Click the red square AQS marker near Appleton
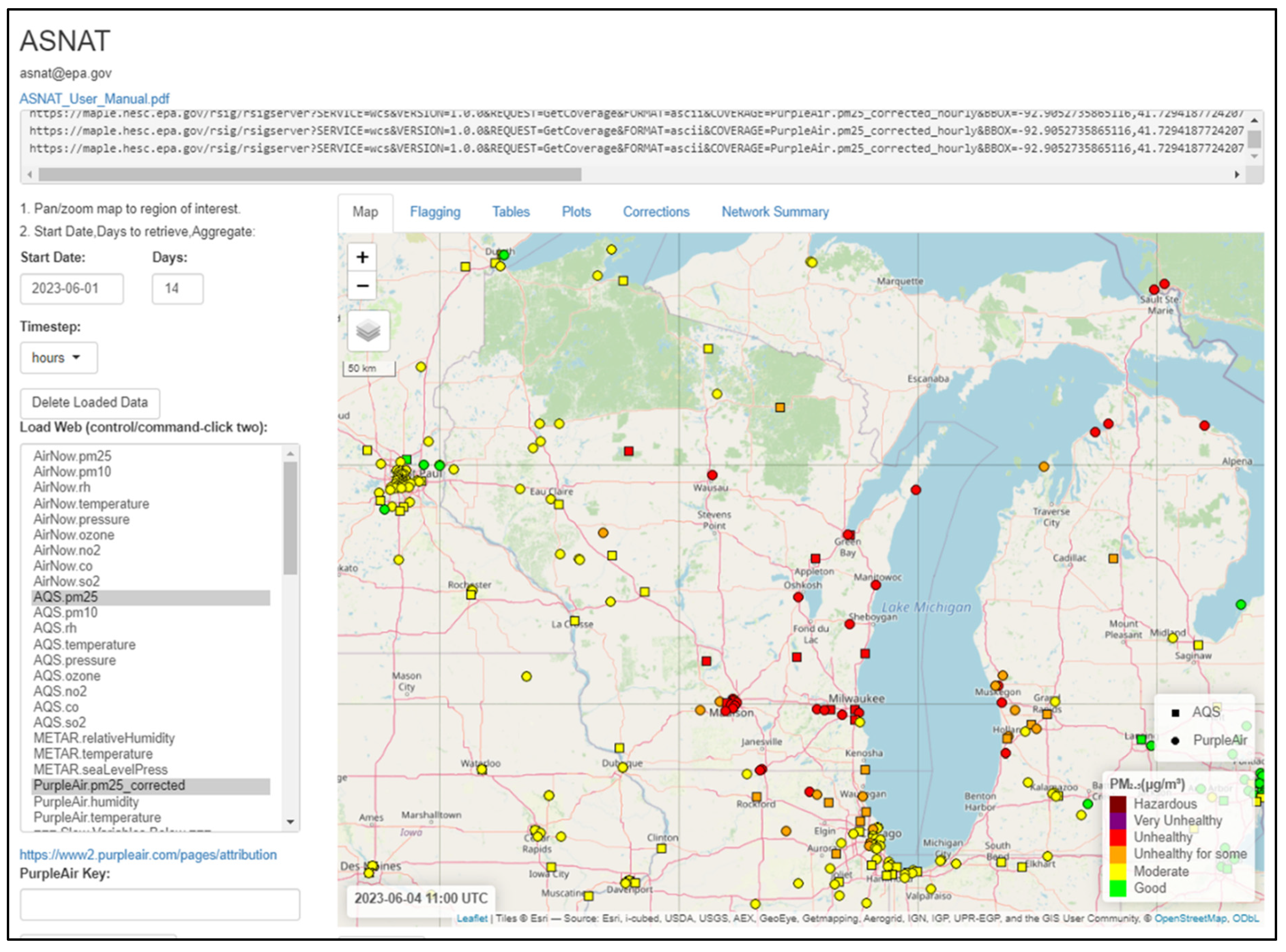Viewport: 1286px width, 952px height. [x=815, y=558]
